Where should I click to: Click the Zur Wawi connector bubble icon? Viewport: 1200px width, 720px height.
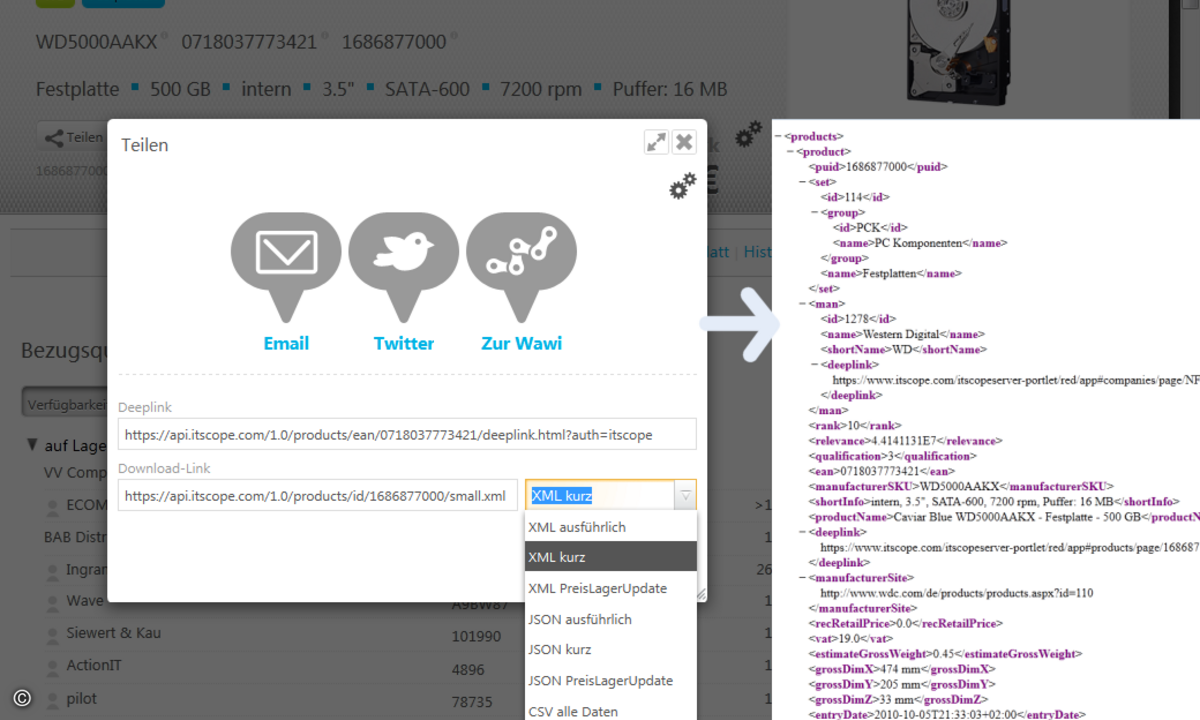tap(522, 265)
